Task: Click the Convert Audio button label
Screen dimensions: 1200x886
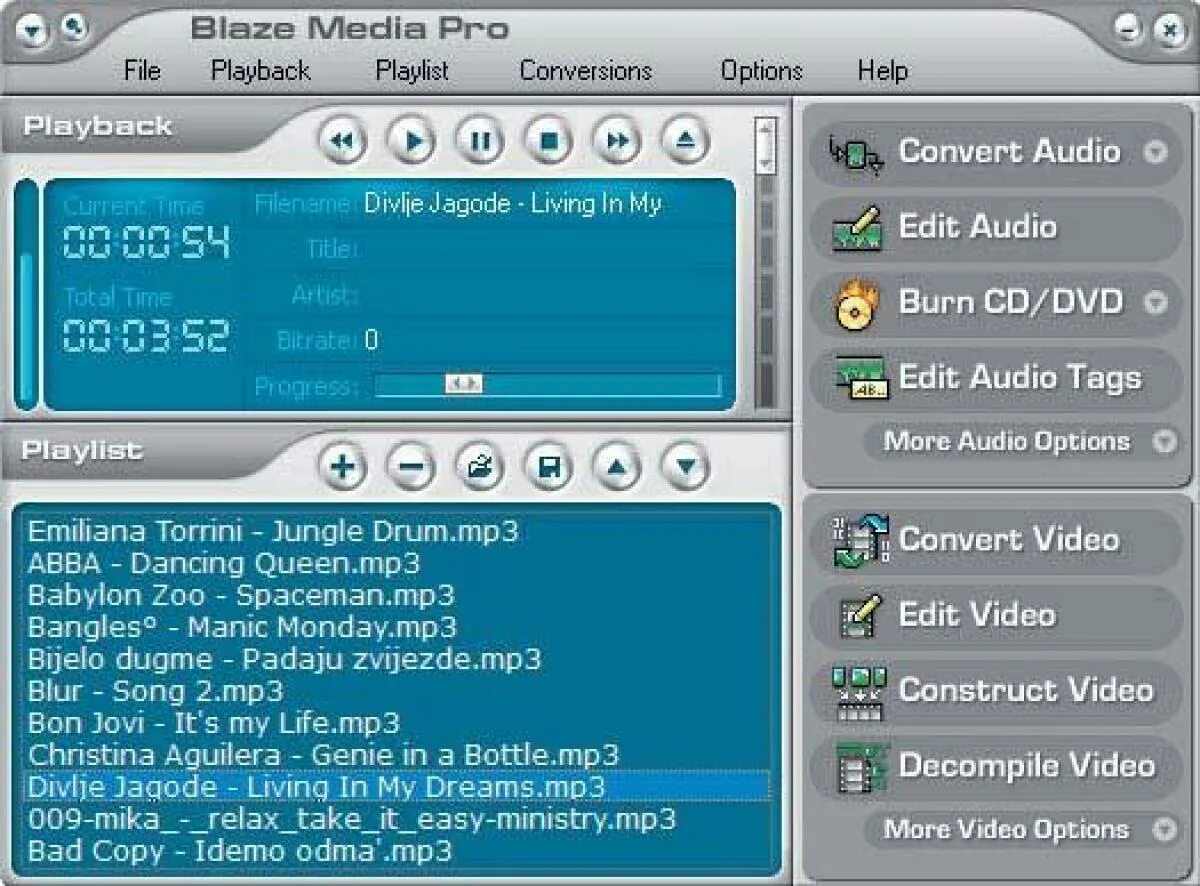Action: click(x=1009, y=151)
